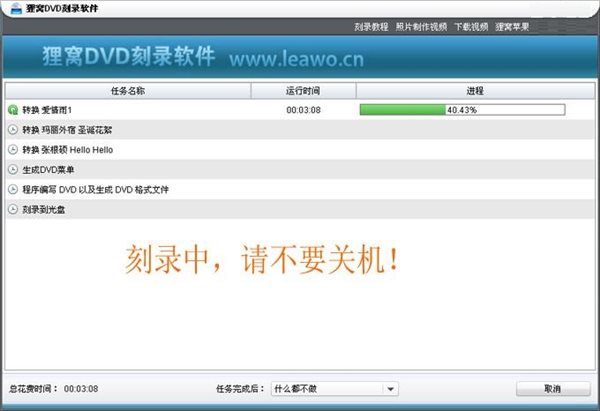
Task: Click the 任务完成后 label
Action: tap(240, 389)
